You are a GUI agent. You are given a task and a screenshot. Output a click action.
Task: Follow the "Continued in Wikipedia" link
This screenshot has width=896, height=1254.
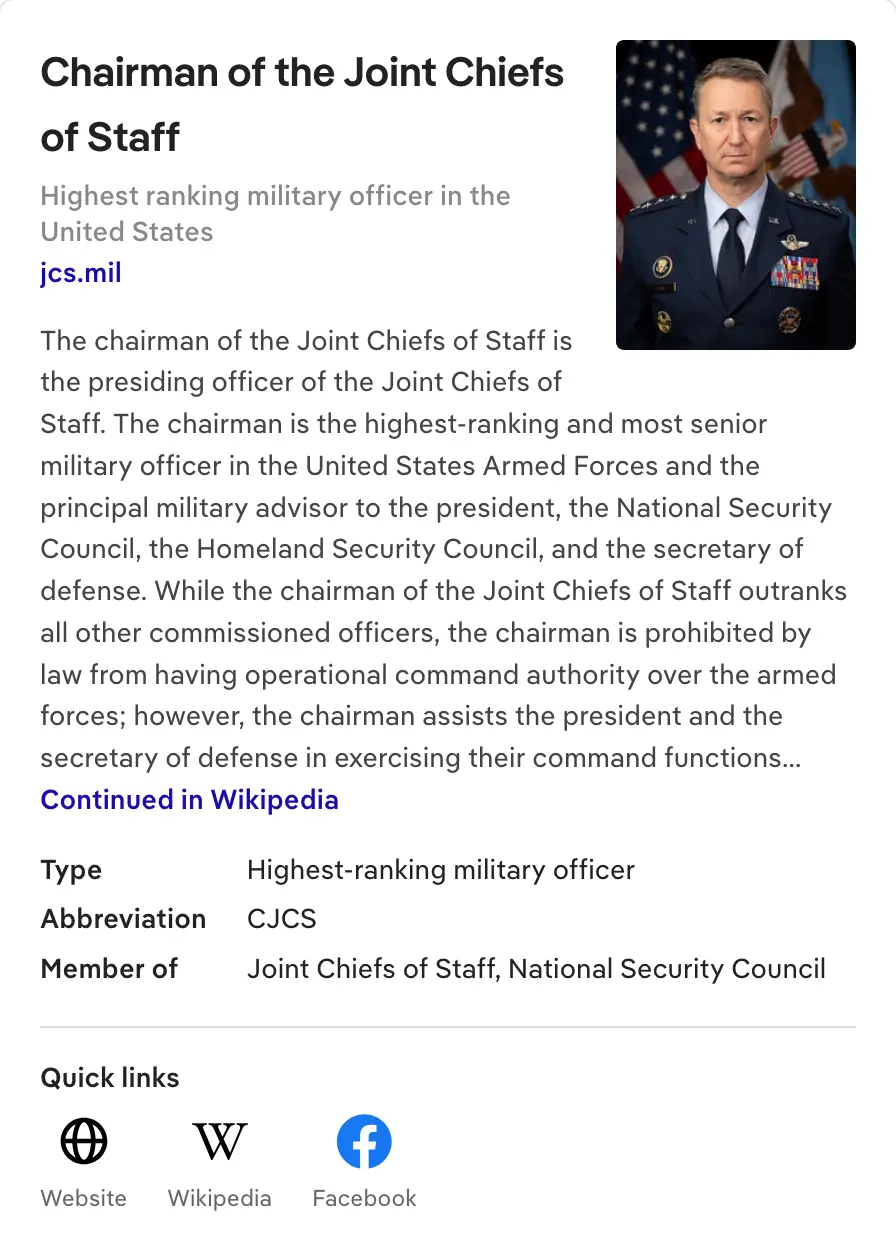(189, 800)
